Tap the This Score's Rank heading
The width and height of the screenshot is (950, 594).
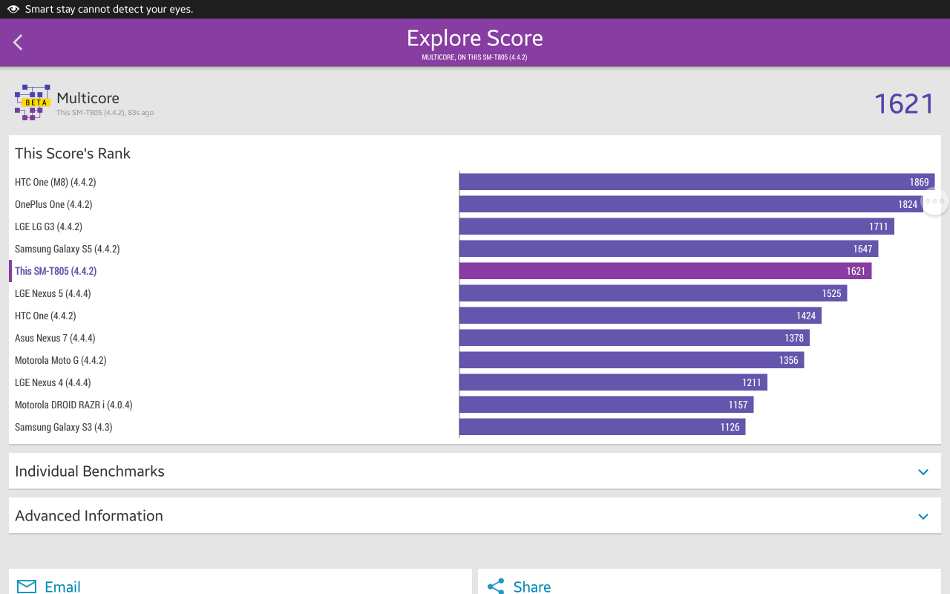(73, 153)
